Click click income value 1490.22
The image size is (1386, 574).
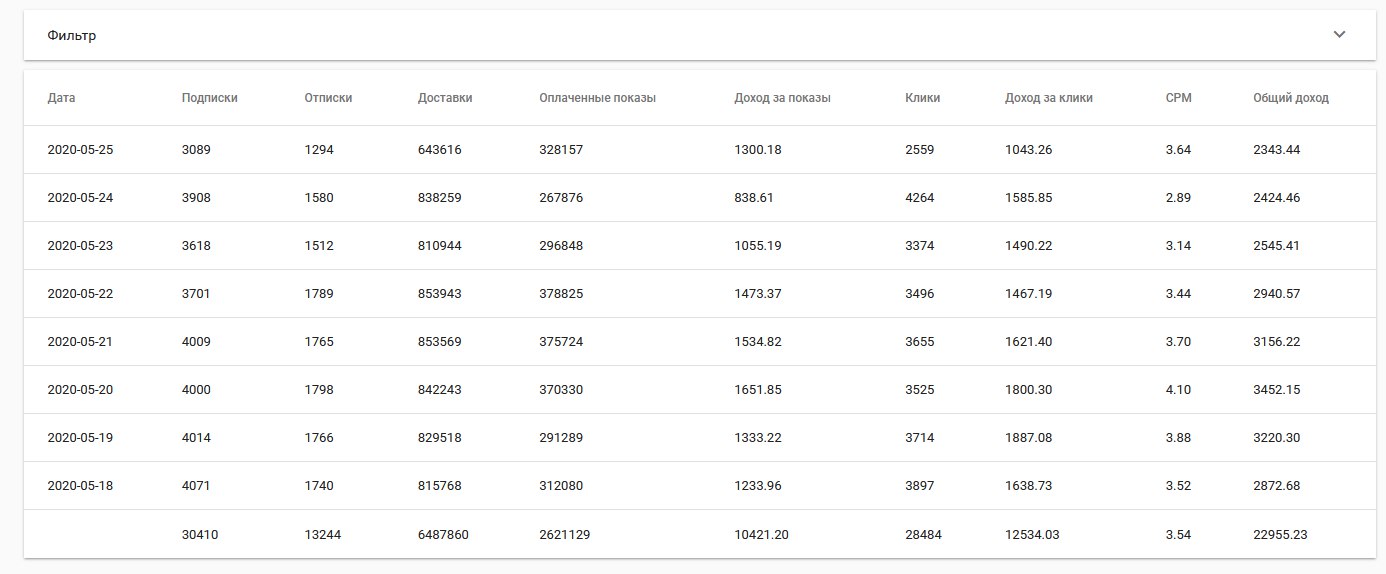(x=1028, y=246)
